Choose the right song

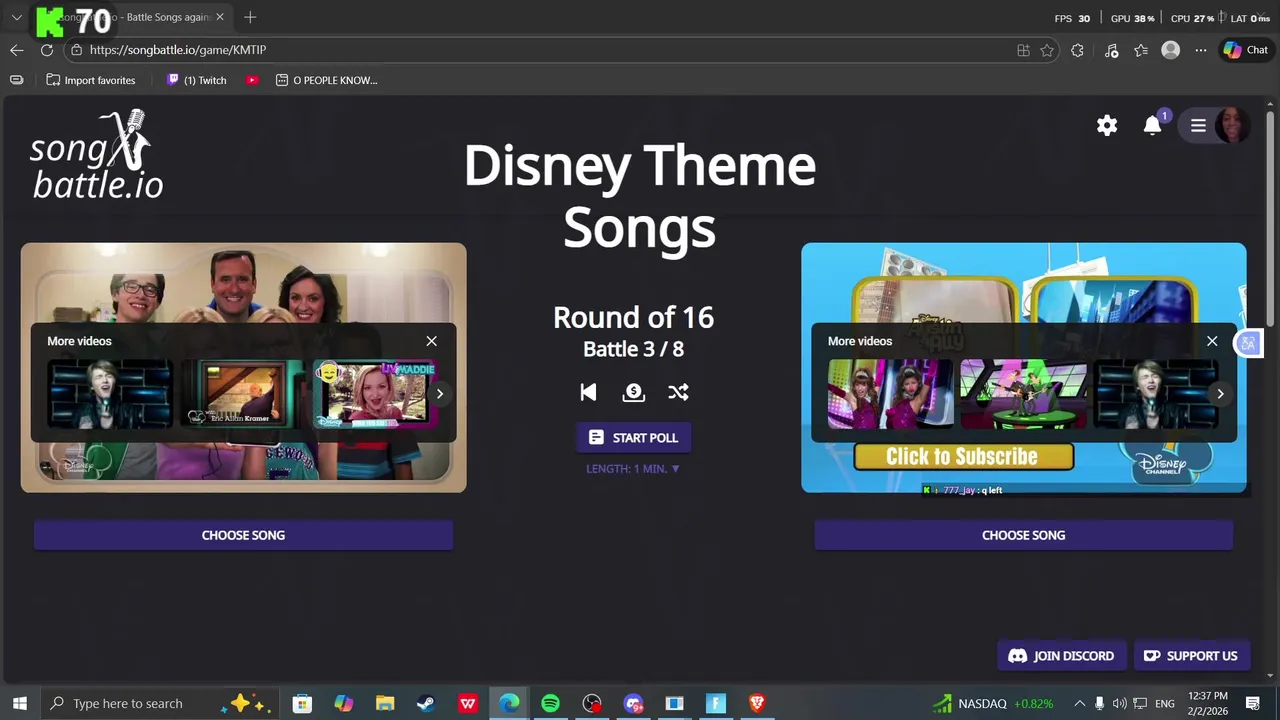[1023, 535]
